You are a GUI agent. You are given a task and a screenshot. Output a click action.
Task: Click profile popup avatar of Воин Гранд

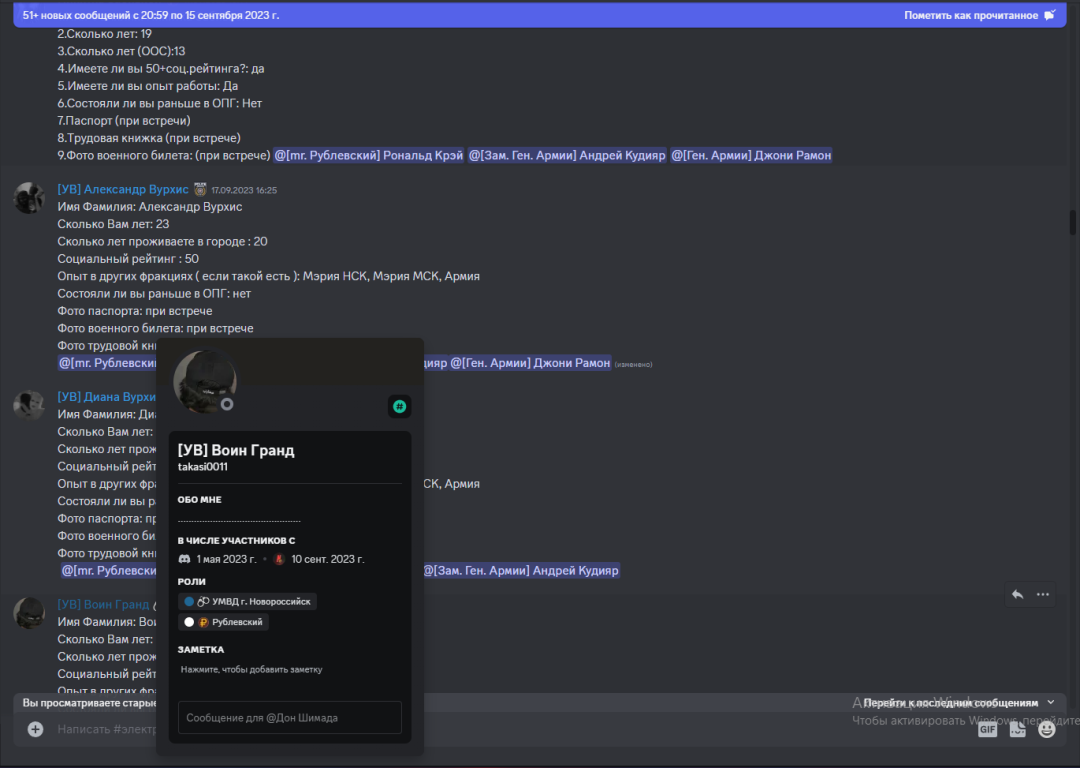point(205,381)
